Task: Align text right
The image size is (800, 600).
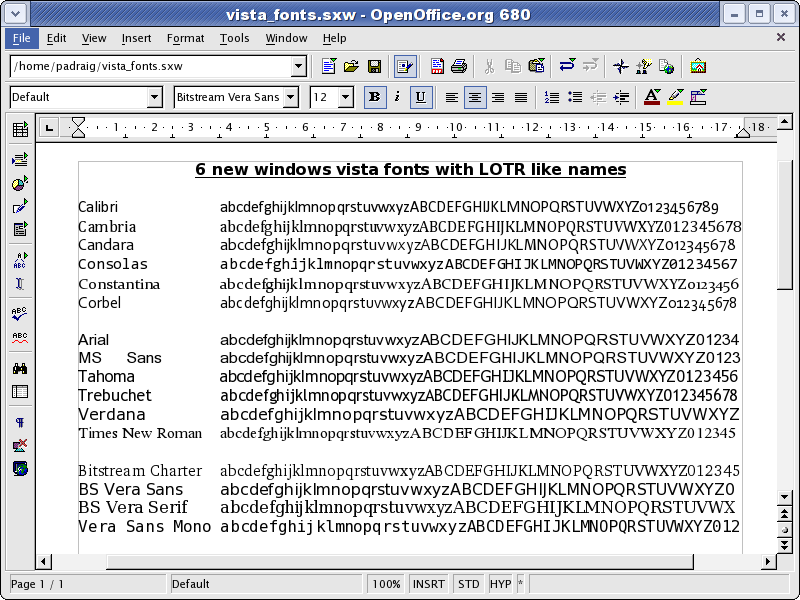Action: (x=498, y=97)
